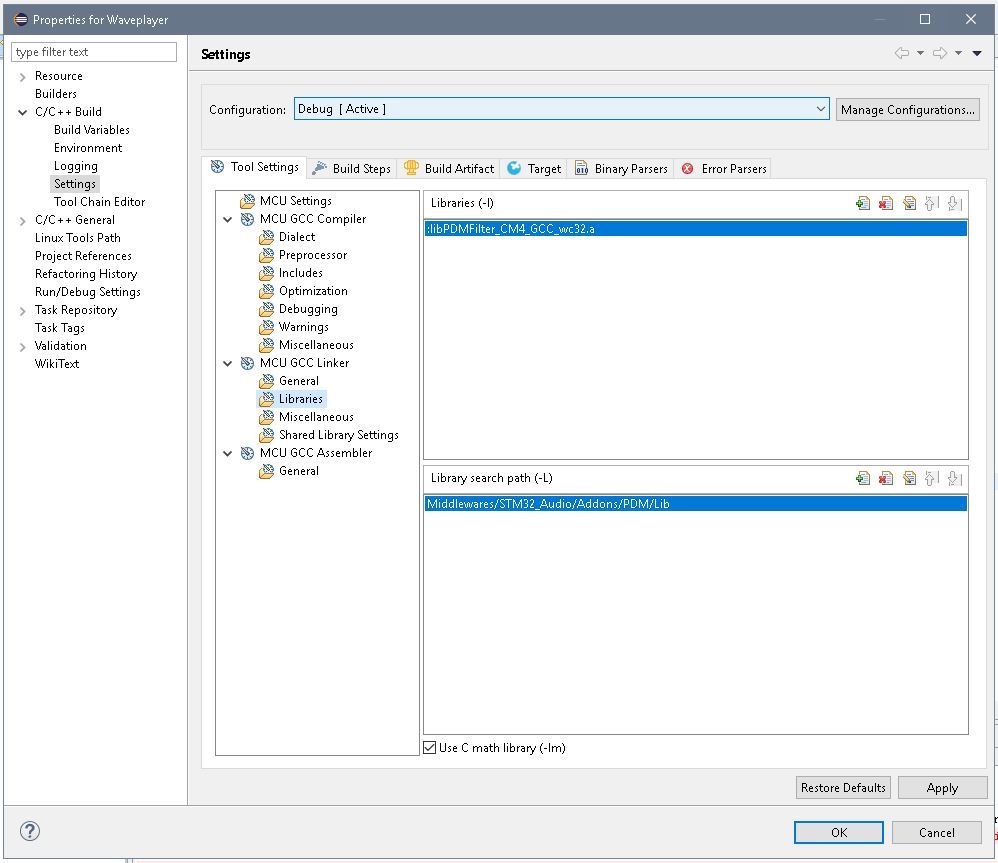The height and width of the screenshot is (863, 998).
Task: Click the Apply button
Action: pyautogui.click(x=942, y=787)
